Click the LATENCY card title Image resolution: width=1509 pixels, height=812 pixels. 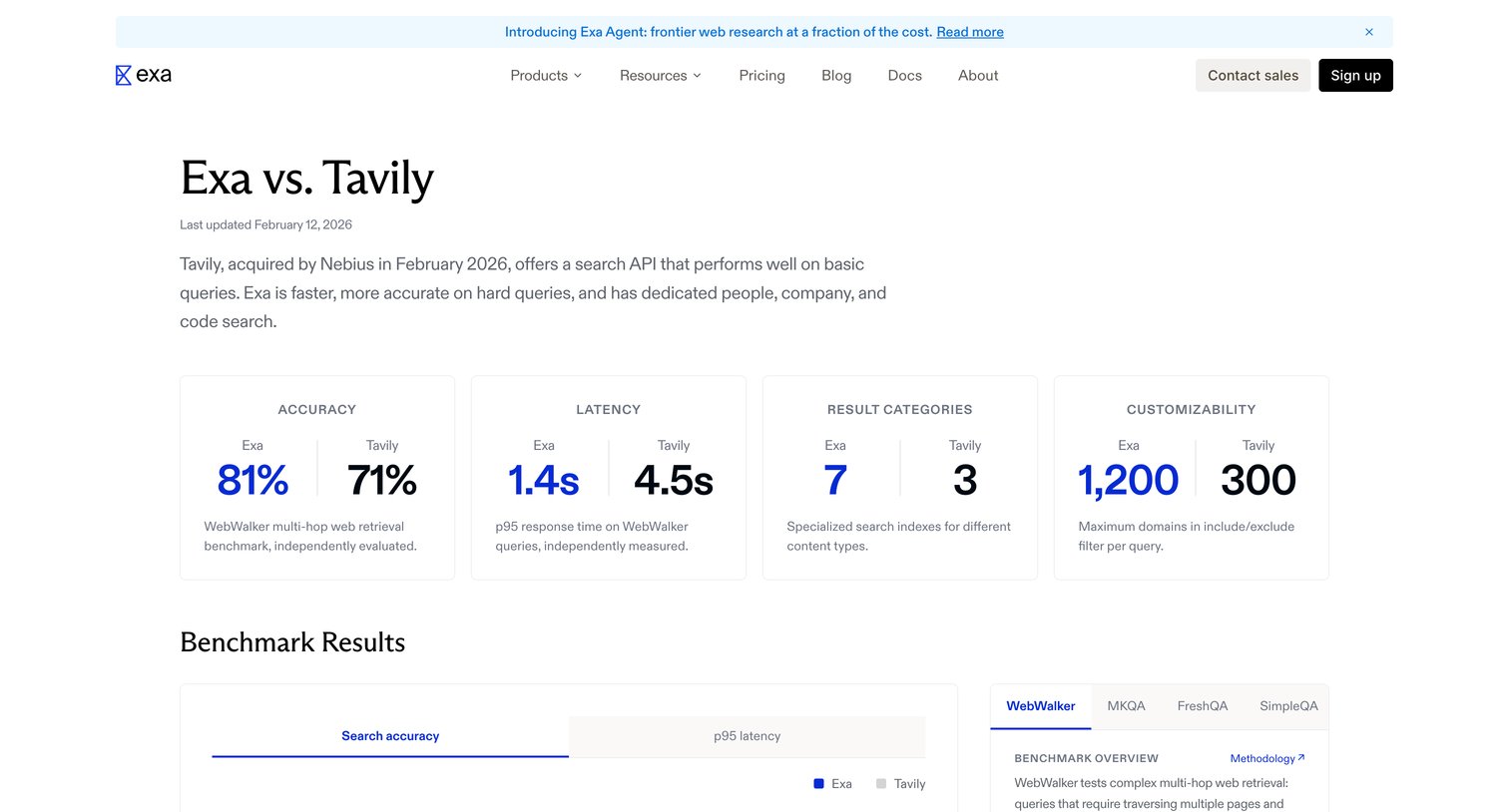pyautogui.click(x=609, y=410)
